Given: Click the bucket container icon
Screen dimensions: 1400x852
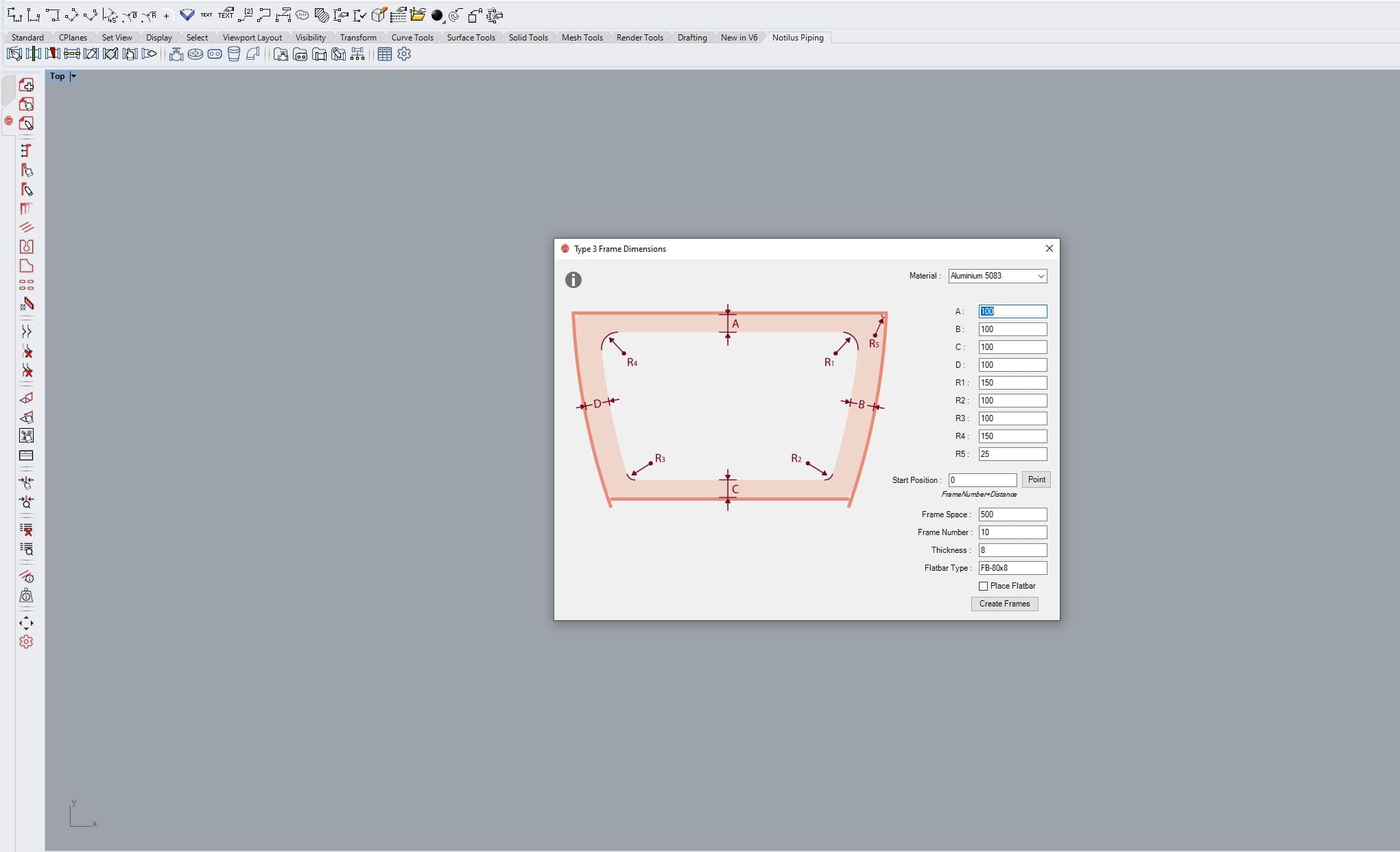Looking at the screenshot, I should tap(234, 54).
